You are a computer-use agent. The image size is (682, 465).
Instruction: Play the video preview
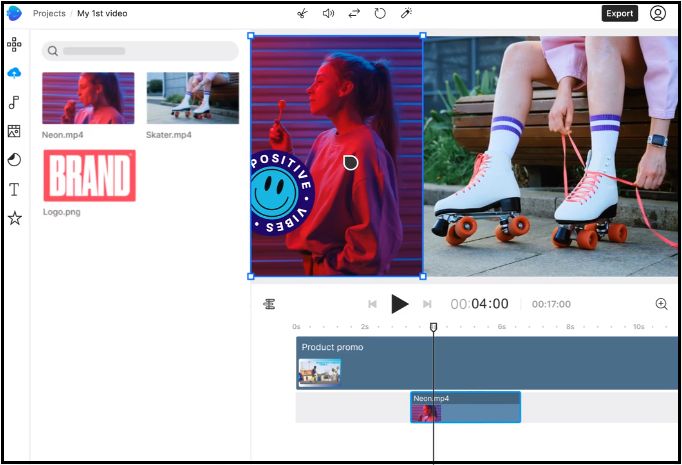[399, 304]
